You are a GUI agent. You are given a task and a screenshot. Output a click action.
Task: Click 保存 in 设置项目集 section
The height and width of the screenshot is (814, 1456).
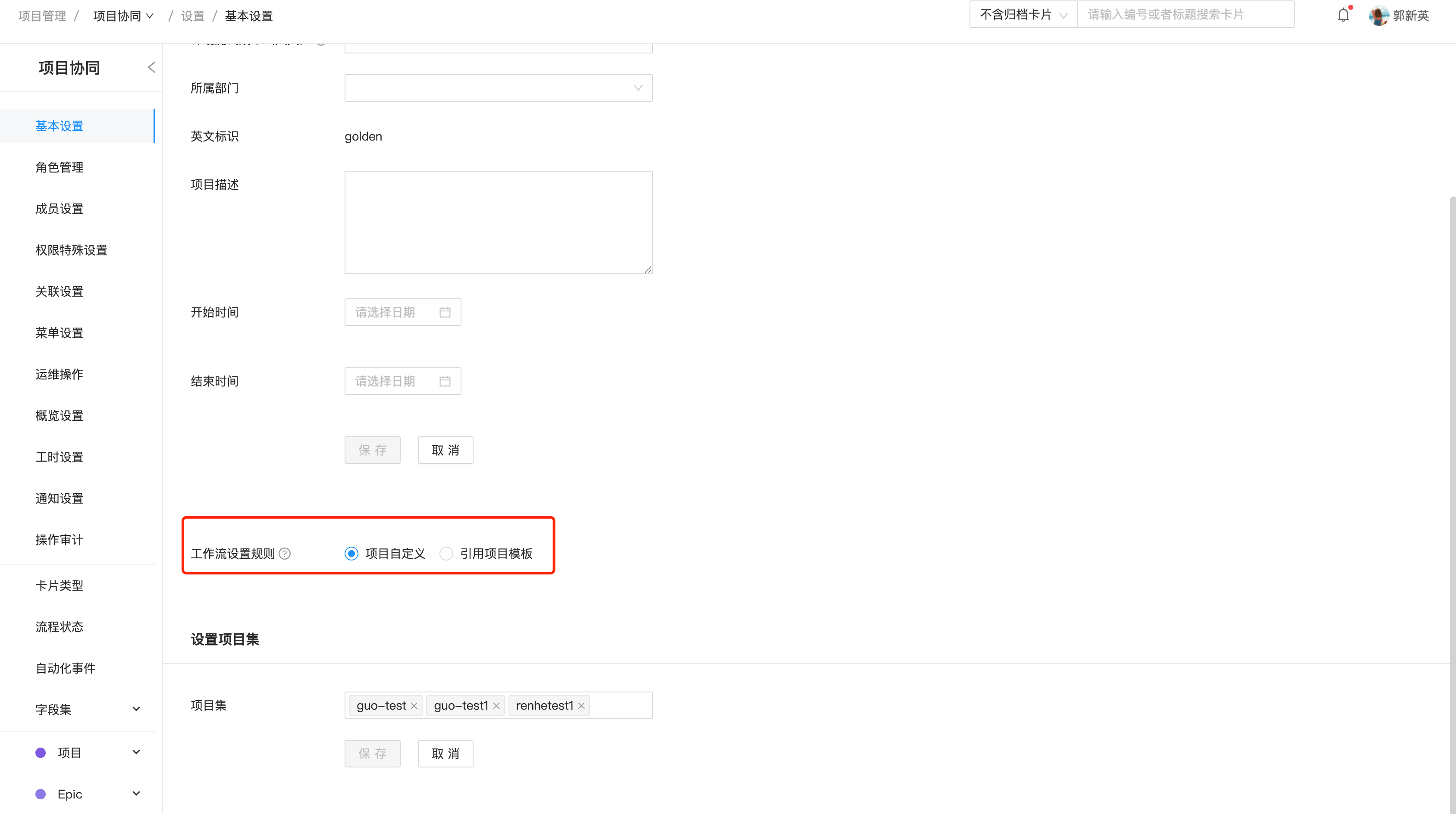click(x=373, y=754)
